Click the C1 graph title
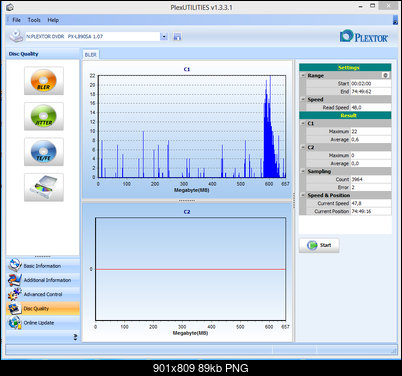Image resolution: width=402 pixels, height=376 pixels. pyautogui.click(x=187, y=69)
